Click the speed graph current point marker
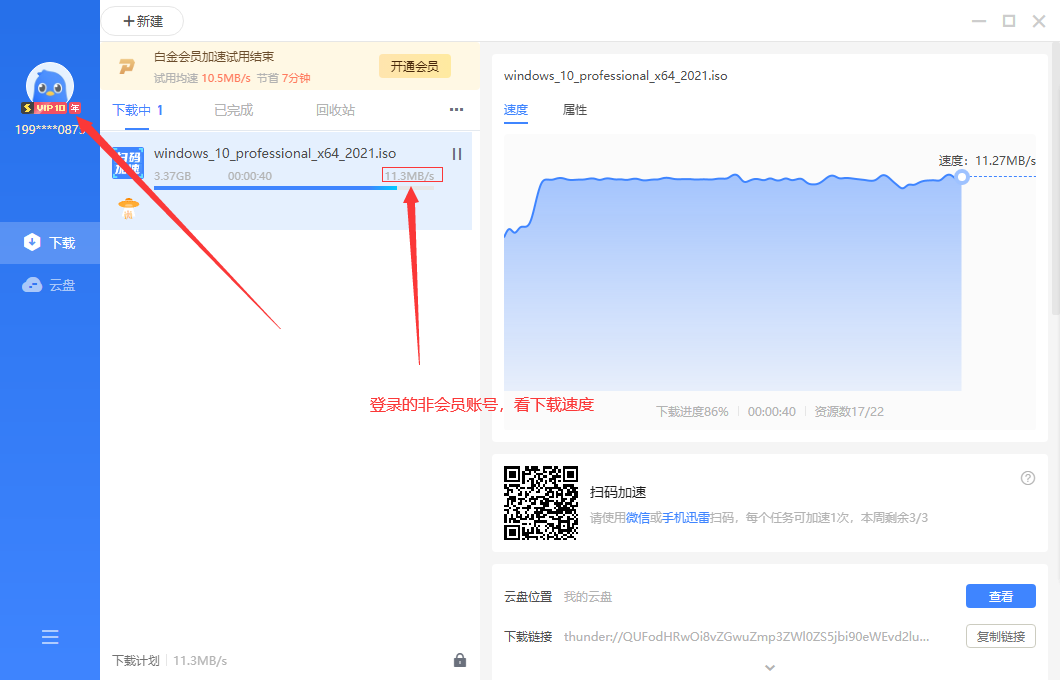1060x680 pixels. coord(962,177)
